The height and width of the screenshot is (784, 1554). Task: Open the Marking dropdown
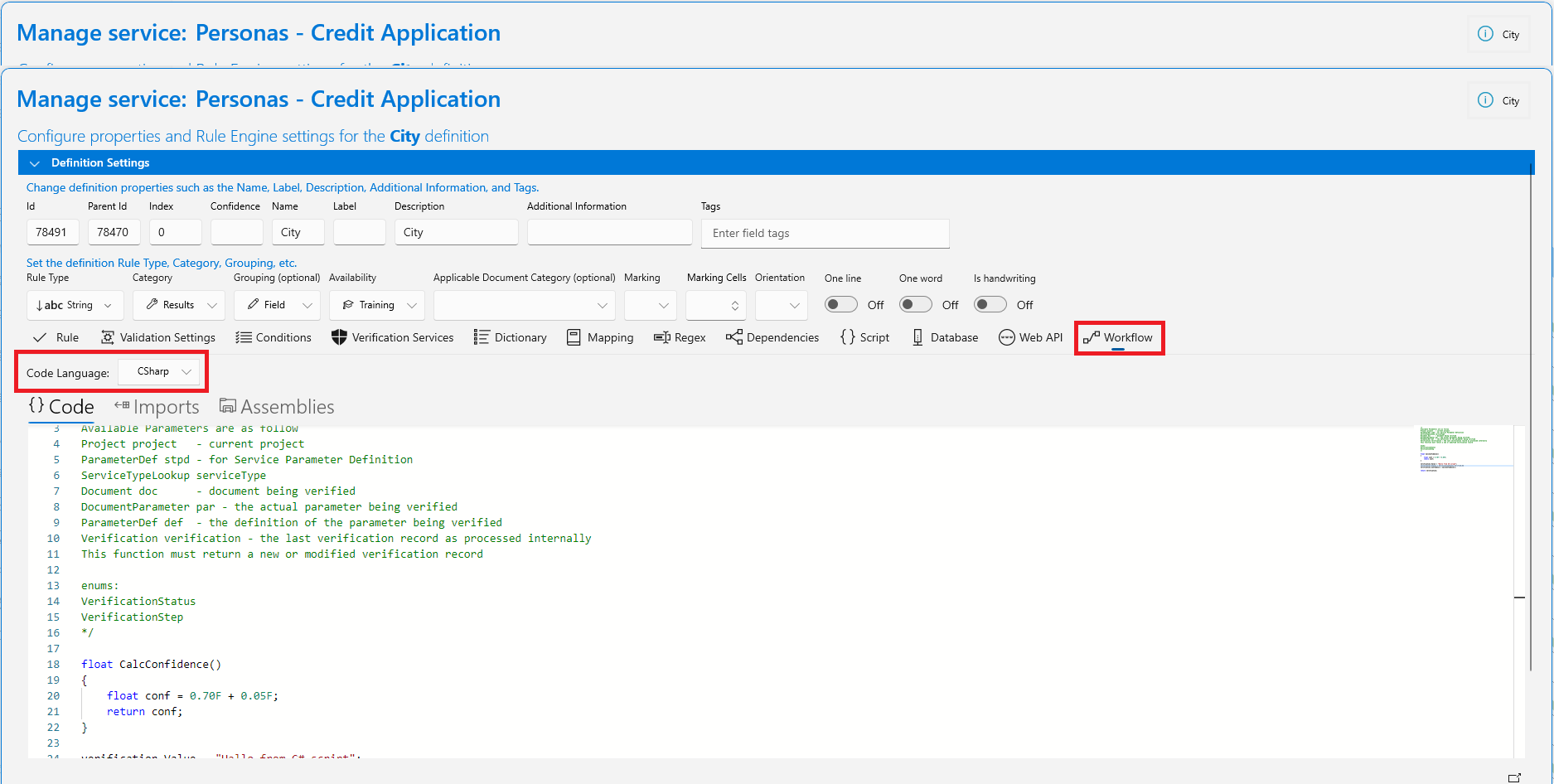click(x=651, y=305)
